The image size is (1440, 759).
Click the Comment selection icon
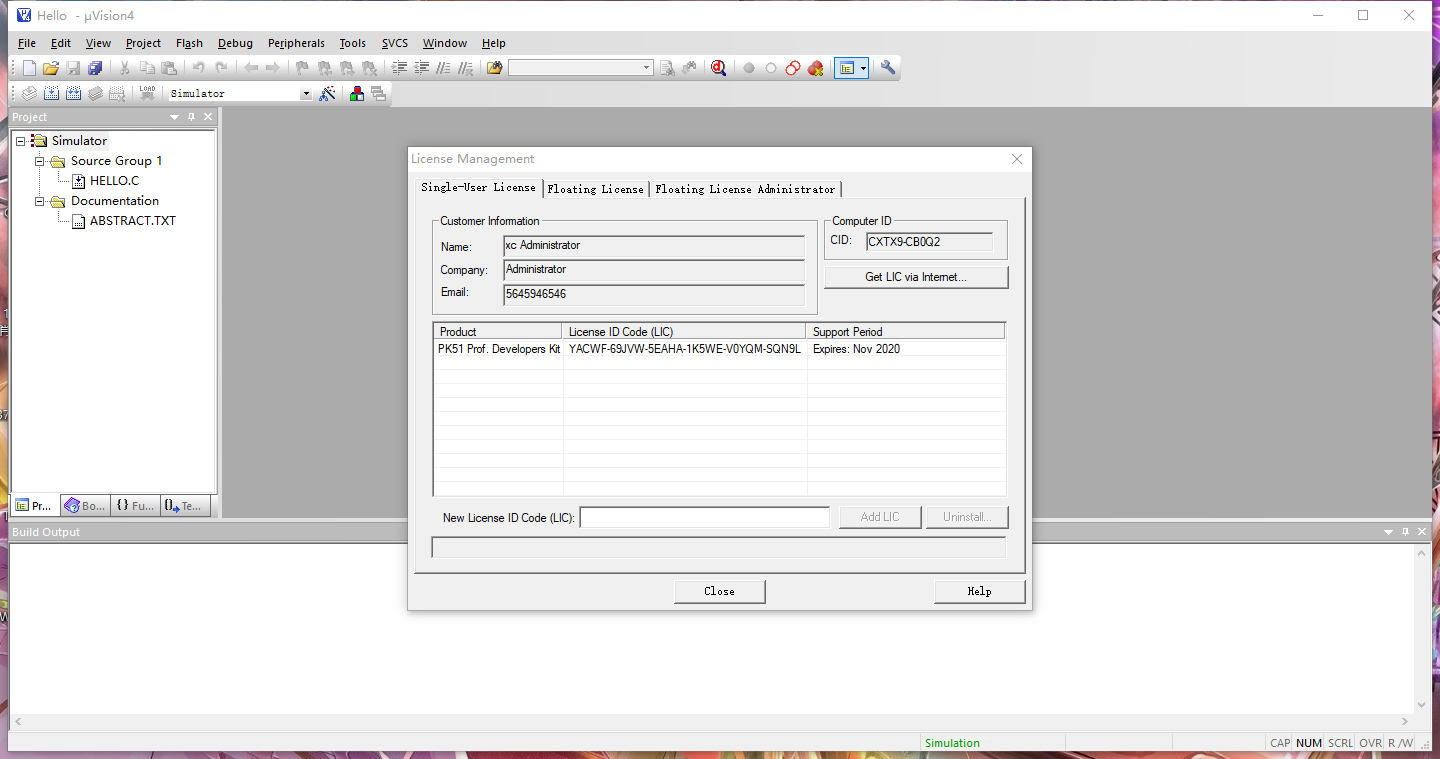[443, 68]
